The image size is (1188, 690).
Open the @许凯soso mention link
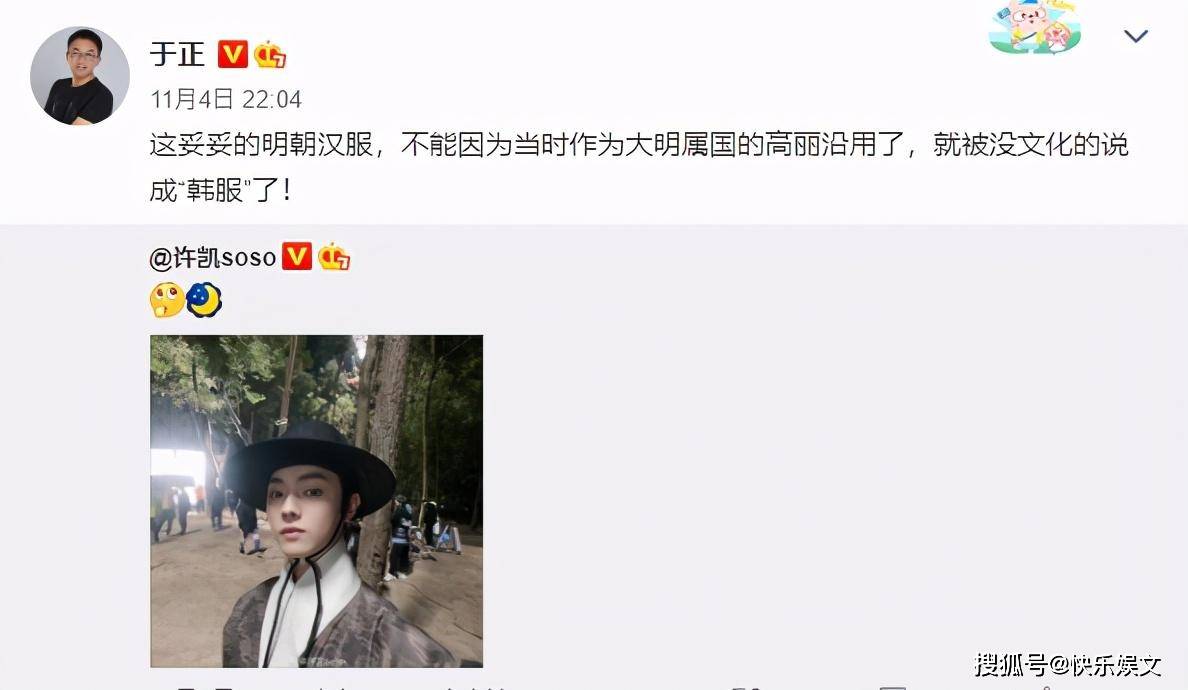click(213, 258)
